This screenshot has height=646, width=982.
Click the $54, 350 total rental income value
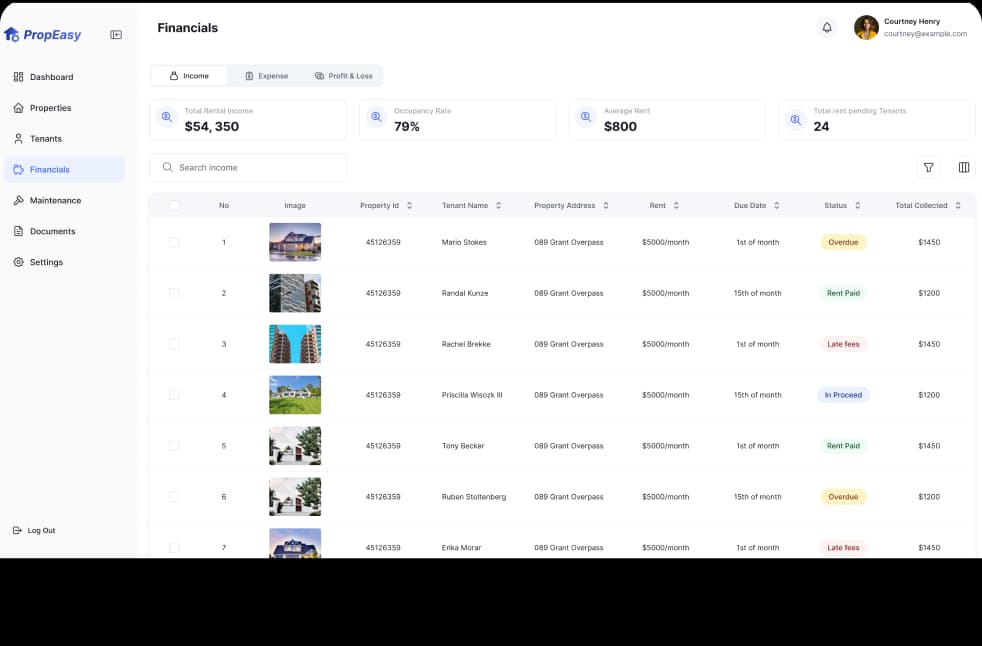pos(212,127)
